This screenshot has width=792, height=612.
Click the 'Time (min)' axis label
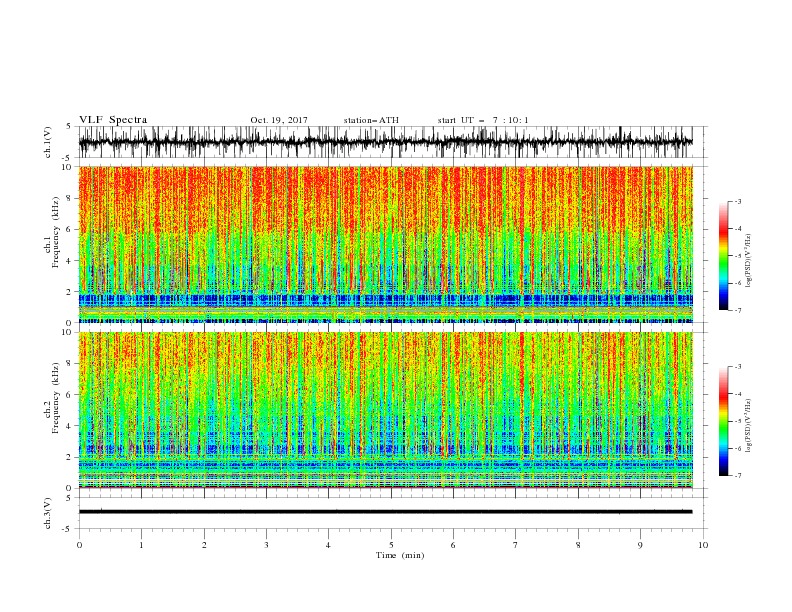[400, 555]
